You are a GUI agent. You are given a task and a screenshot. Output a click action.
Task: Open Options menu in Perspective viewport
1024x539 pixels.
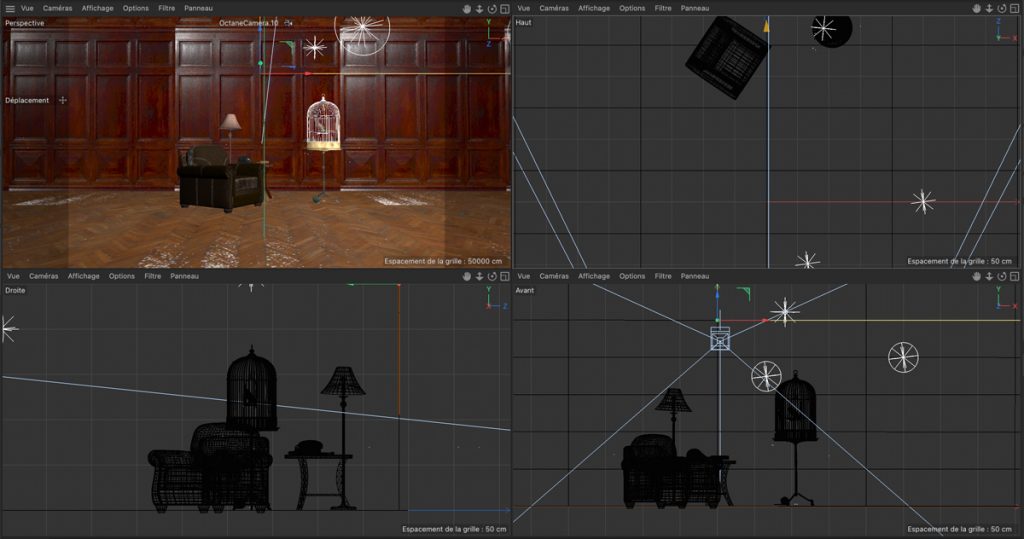(x=136, y=8)
